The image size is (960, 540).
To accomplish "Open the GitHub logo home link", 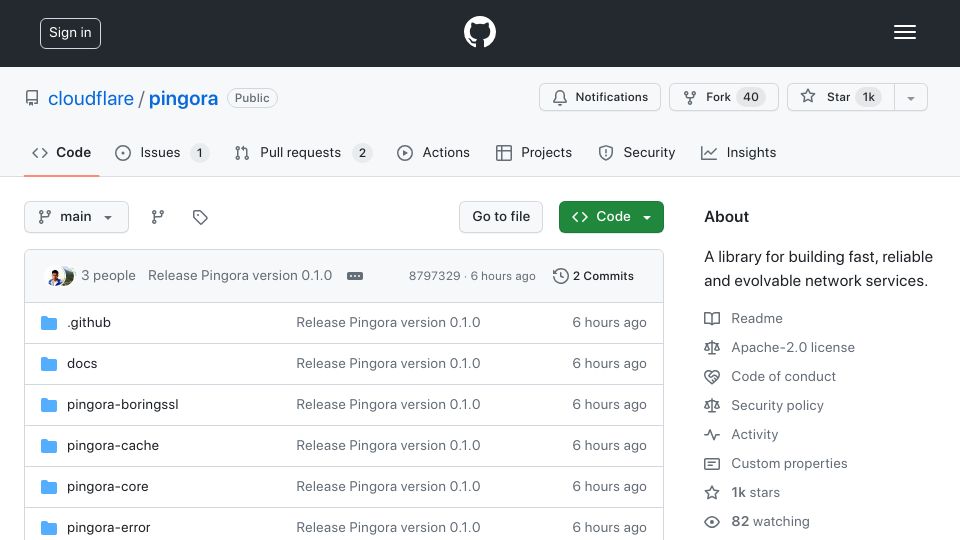I will tap(479, 32).
